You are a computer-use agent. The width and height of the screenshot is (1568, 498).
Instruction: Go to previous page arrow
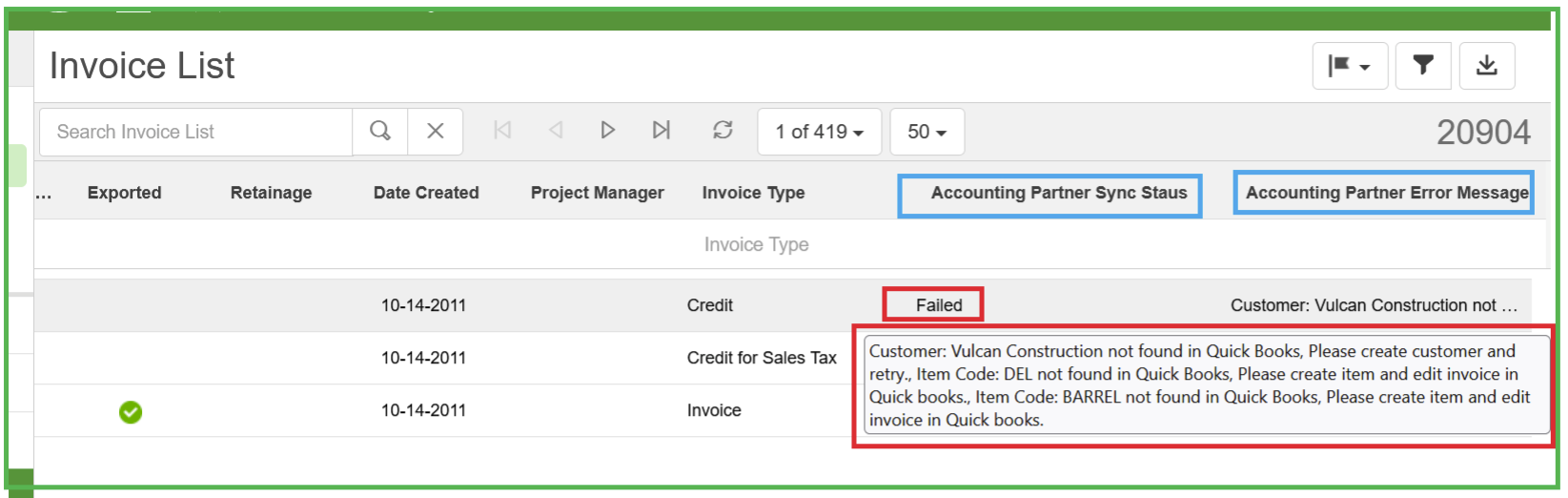pyautogui.click(x=556, y=130)
